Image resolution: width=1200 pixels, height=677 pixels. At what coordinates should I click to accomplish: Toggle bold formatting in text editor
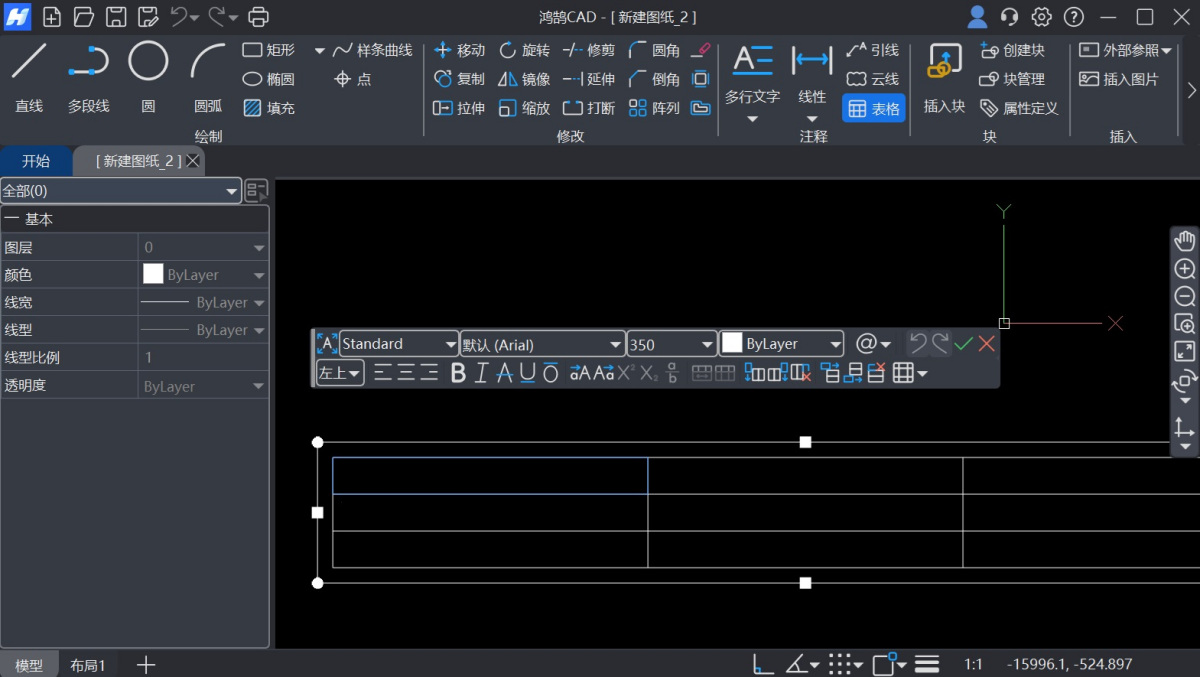coord(457,373)
